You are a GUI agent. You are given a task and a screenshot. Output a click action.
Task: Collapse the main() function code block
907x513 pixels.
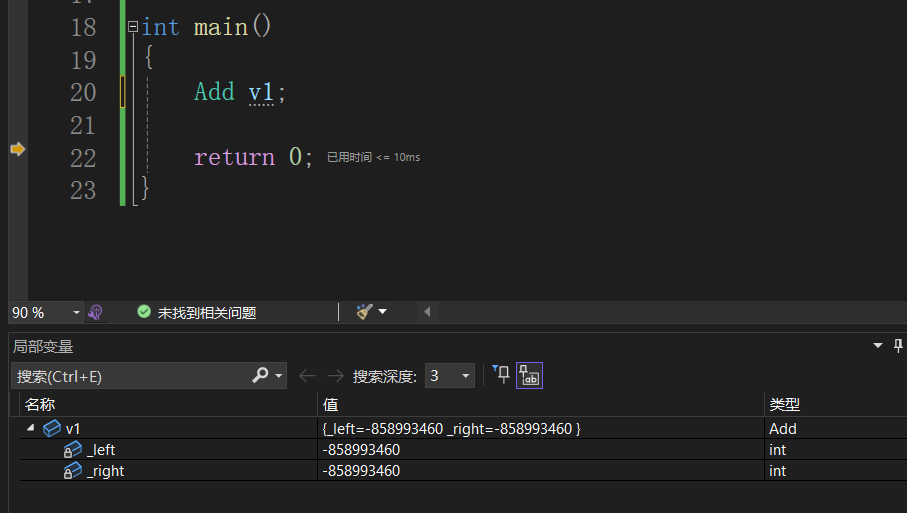click(x=133, y=27)
